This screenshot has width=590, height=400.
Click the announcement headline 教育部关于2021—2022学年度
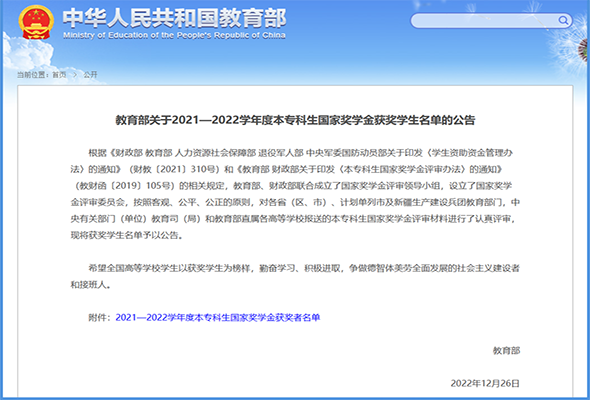tap(295, 120)
